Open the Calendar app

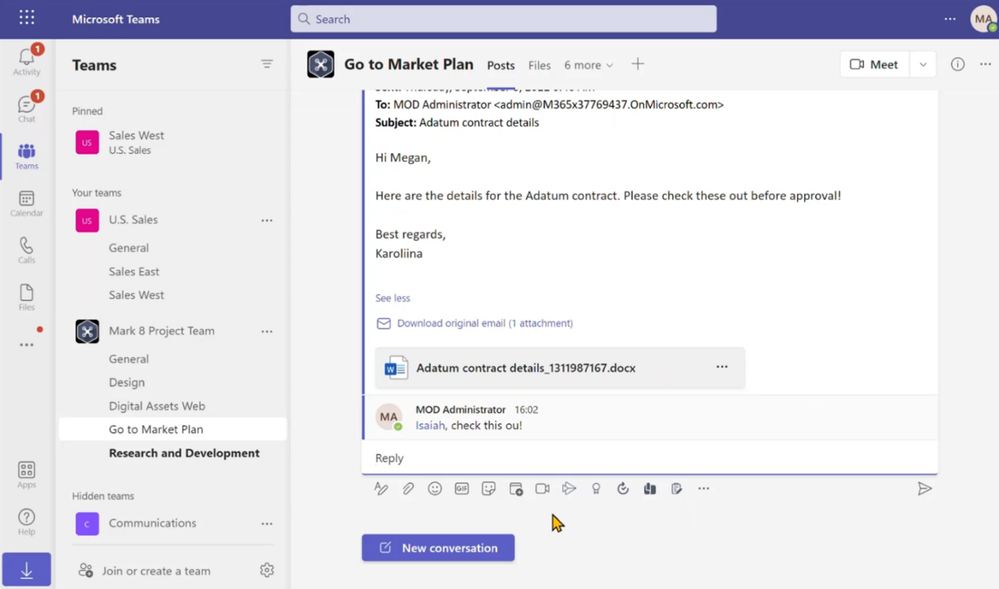click(x=26, y=203)
